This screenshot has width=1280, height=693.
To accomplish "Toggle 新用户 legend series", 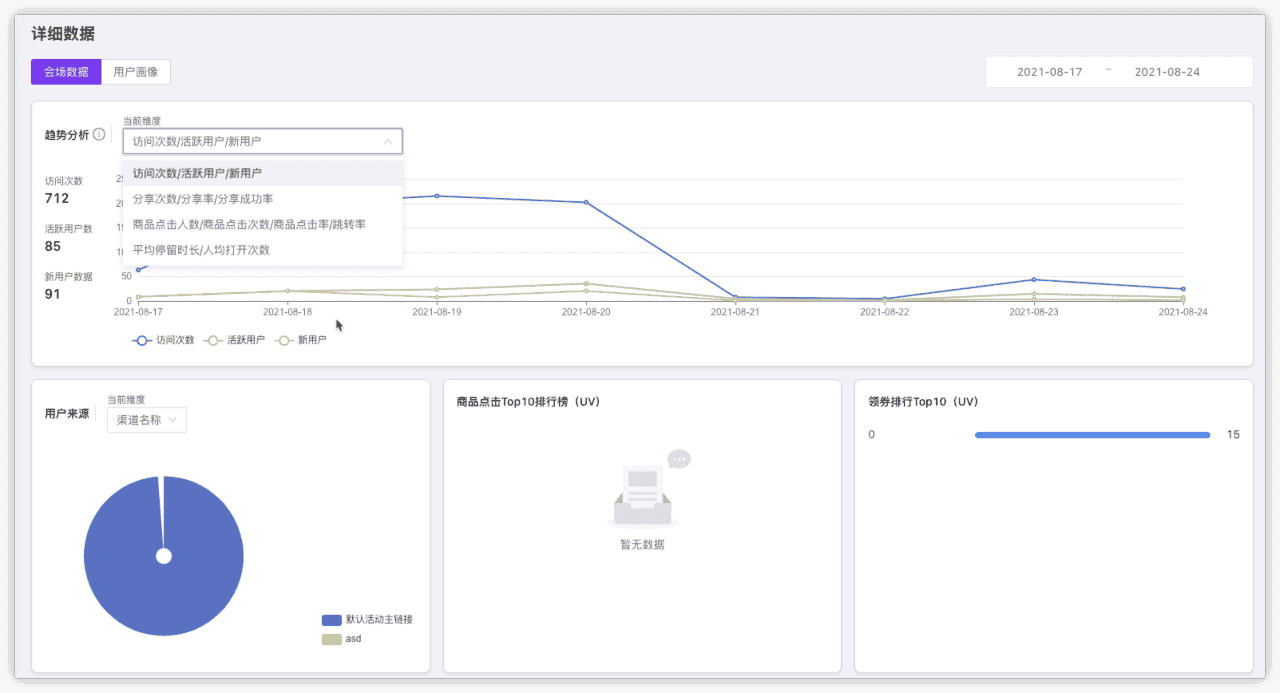I will click(300, 340).
